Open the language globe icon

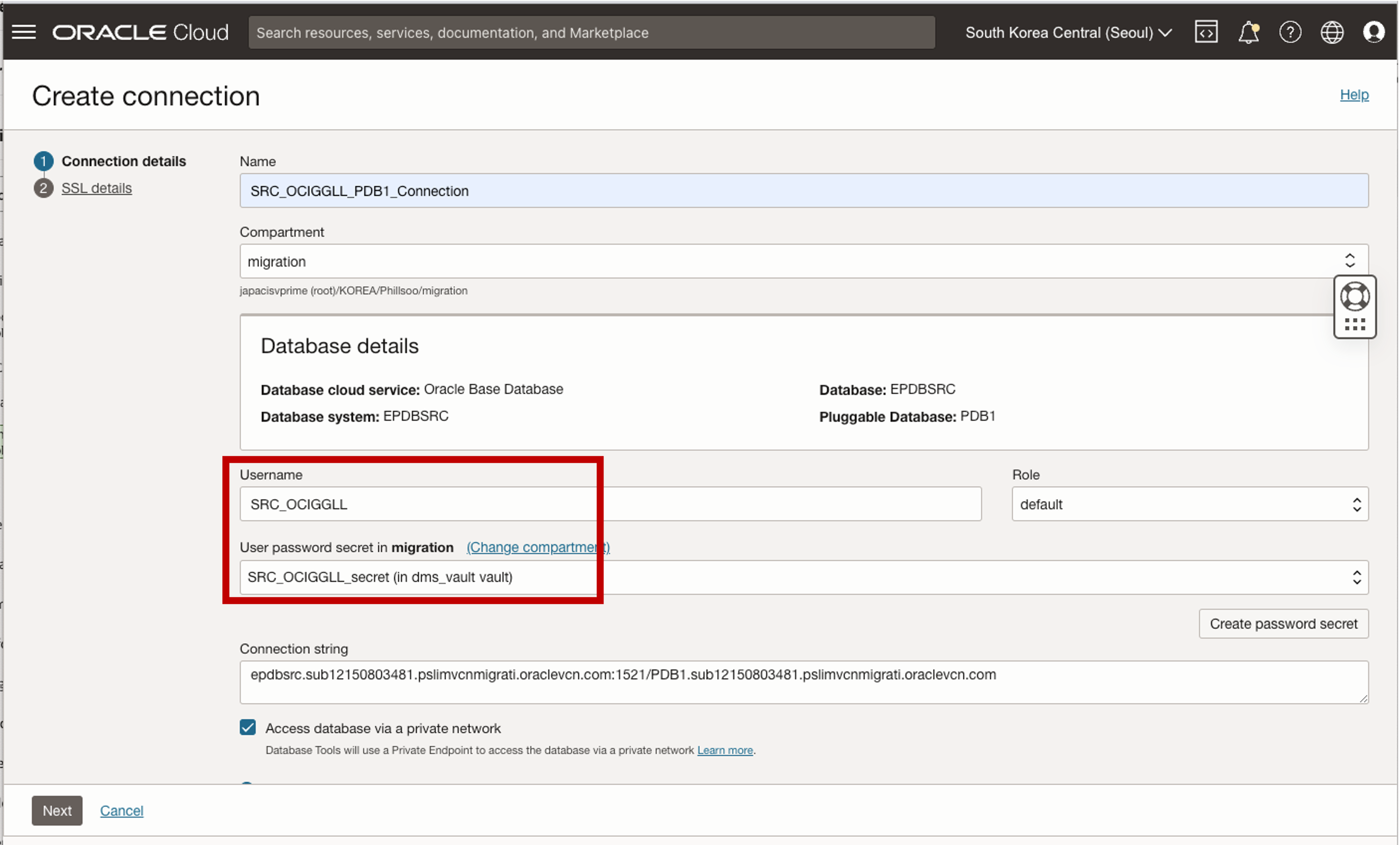click(x=1332, y=32)
